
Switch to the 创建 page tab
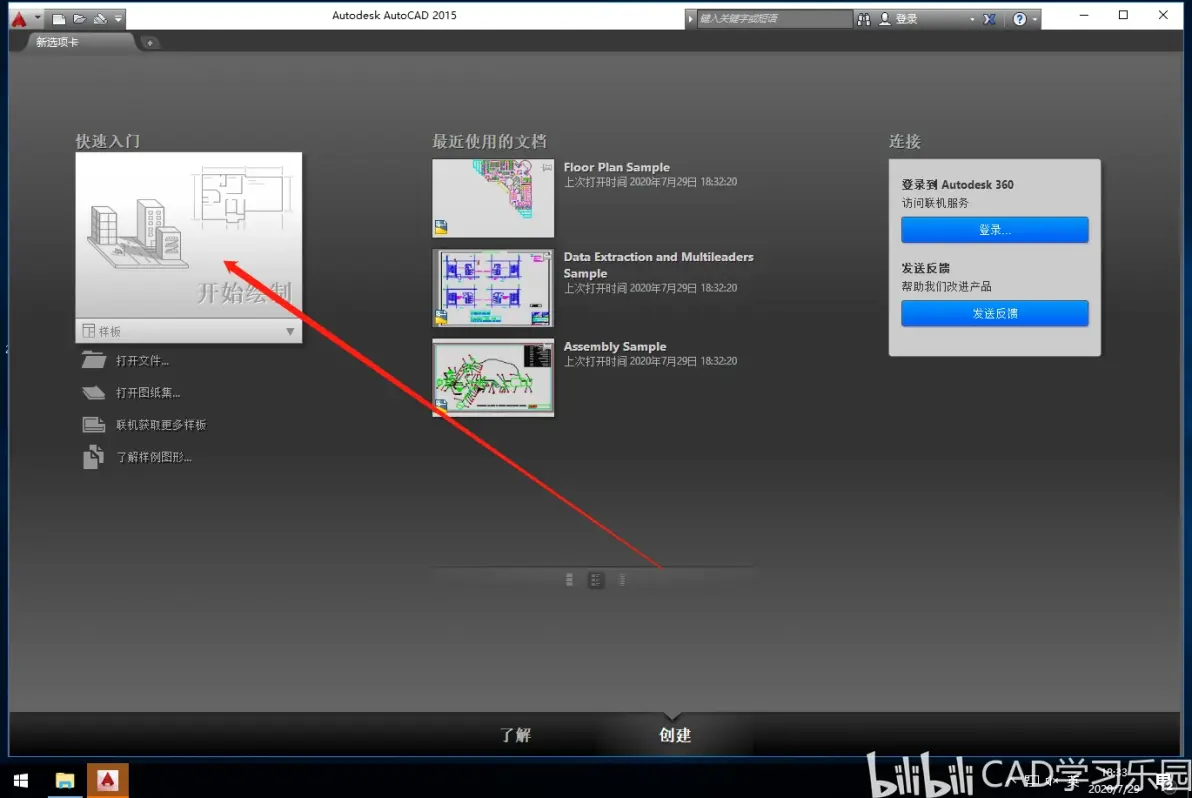pos(674,735)
